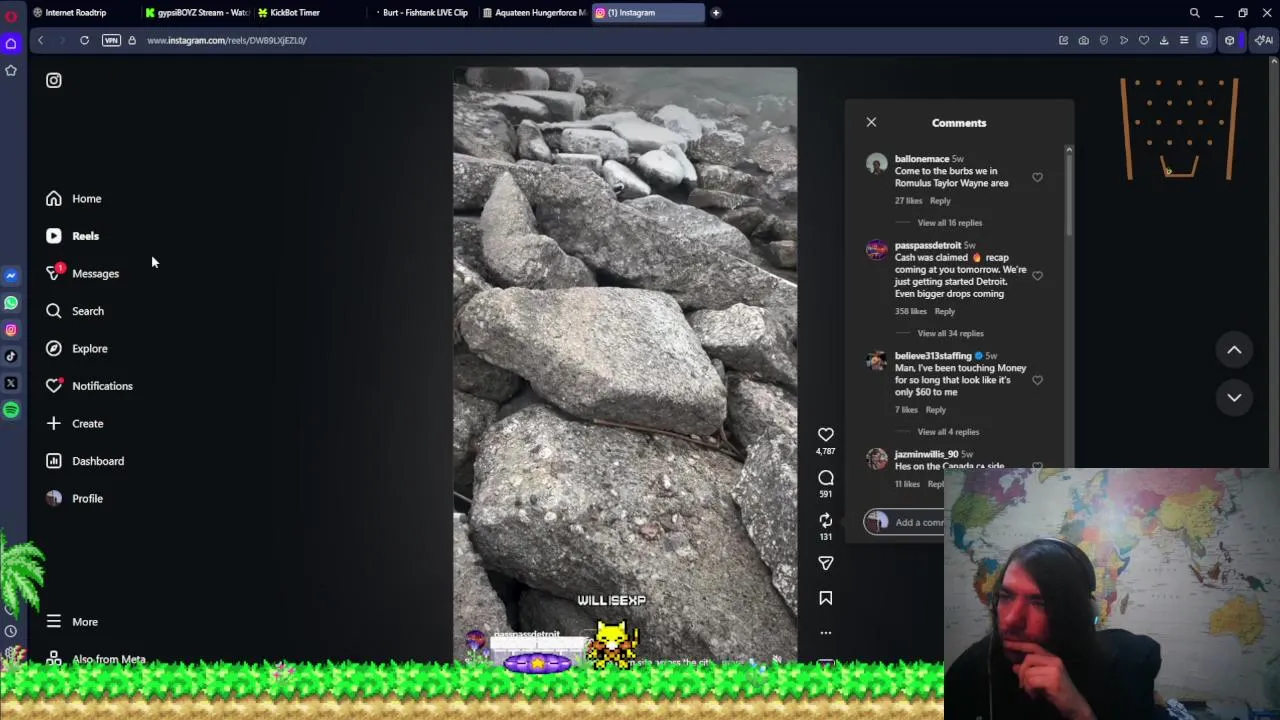Expand View all 34 replies

950,333
